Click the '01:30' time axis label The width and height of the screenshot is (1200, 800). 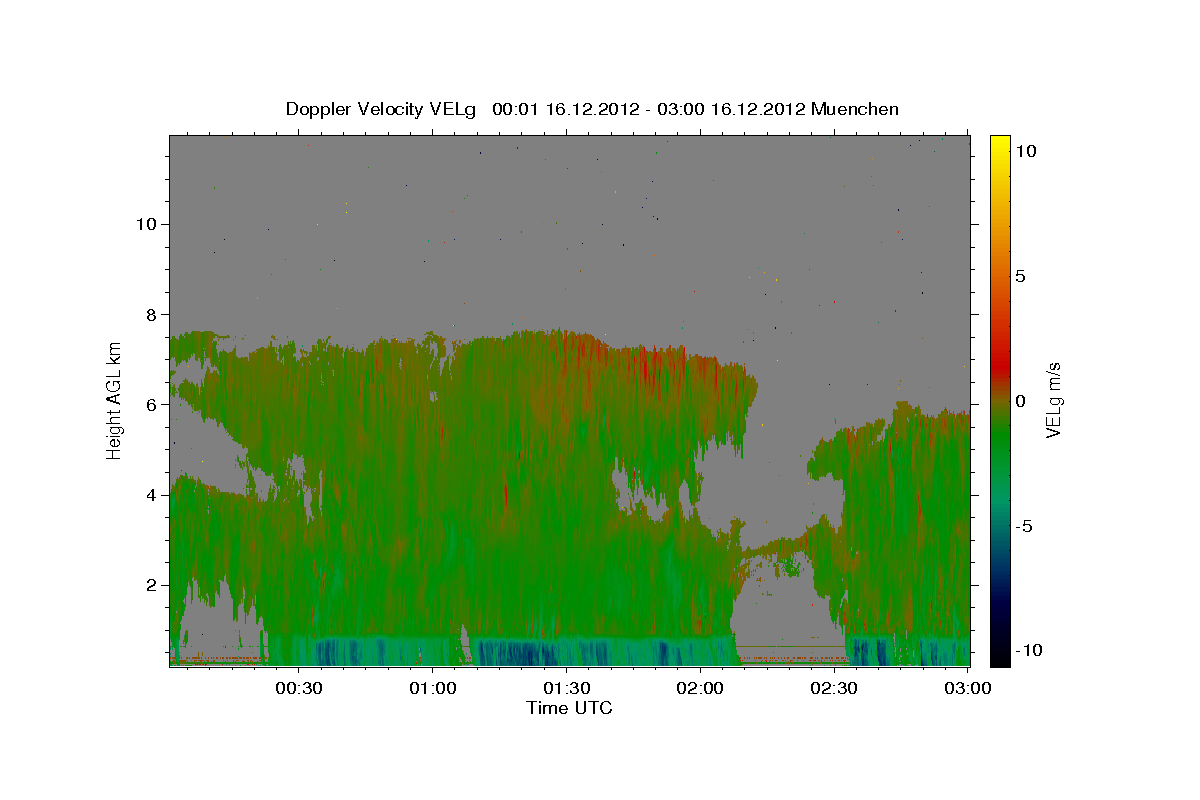(x=566, y=688)
